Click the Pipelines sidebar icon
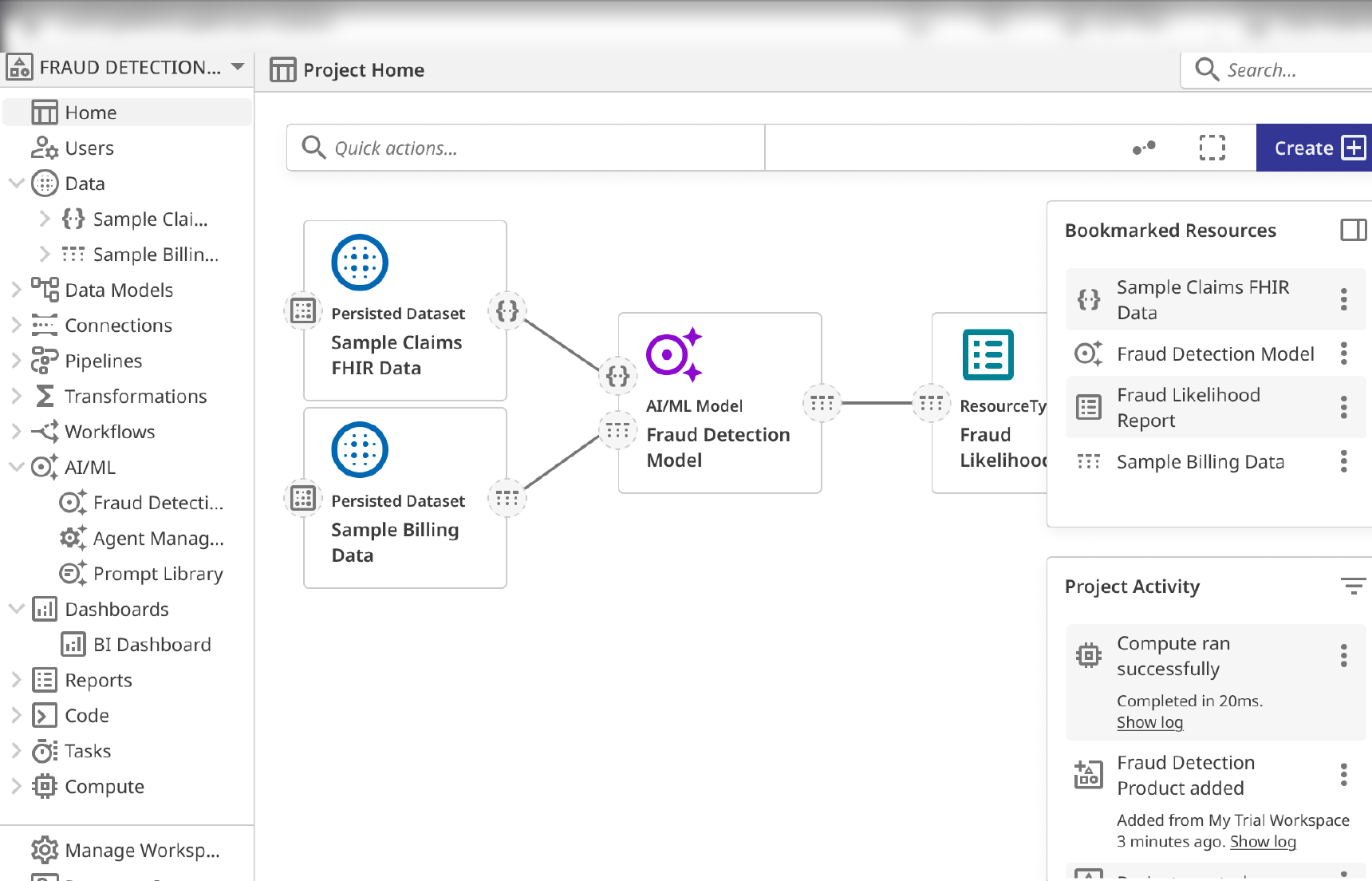The height and width of the screenshot is (881, 1372). [x=45, y=361]
